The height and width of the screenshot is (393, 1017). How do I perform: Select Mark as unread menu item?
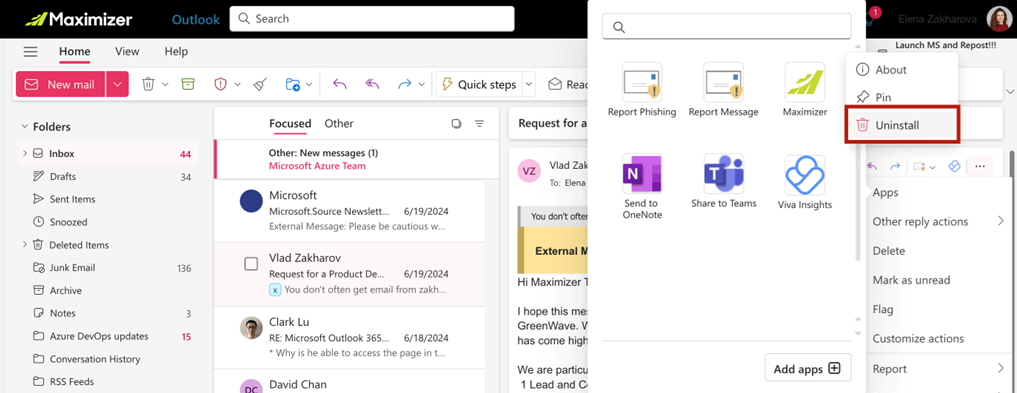938,280
